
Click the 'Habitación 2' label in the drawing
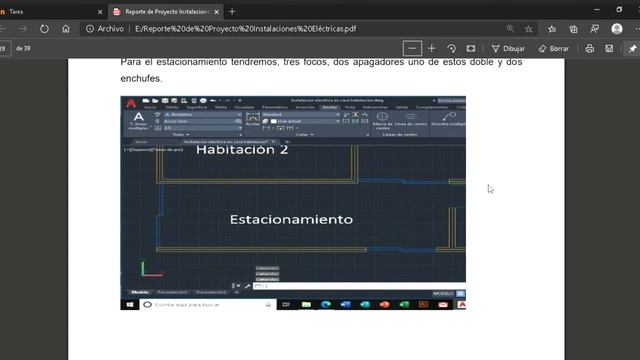coord(242,149)
